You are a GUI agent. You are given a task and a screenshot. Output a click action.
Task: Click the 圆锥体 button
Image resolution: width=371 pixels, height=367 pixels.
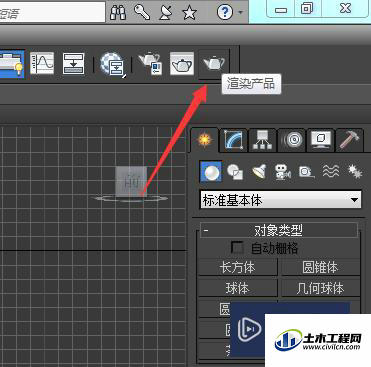(x=321, y=267)
